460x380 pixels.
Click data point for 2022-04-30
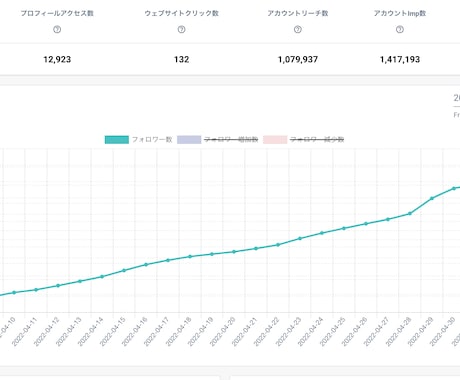click(454, 188)
